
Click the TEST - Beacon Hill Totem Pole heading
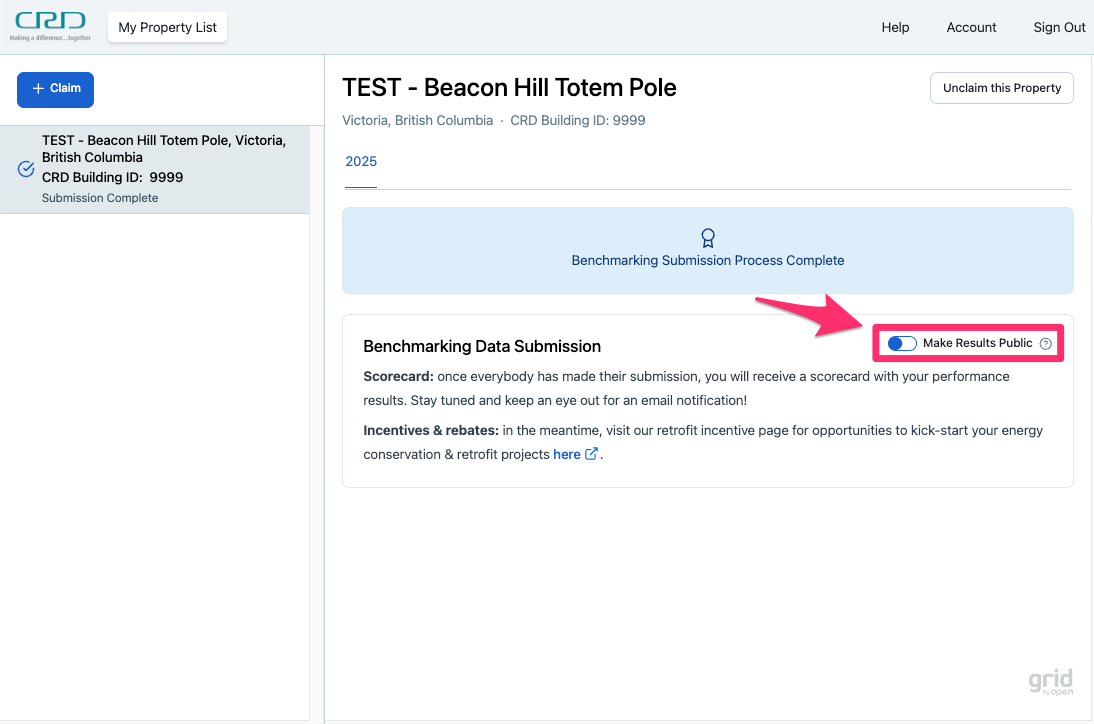click(509, 88)
